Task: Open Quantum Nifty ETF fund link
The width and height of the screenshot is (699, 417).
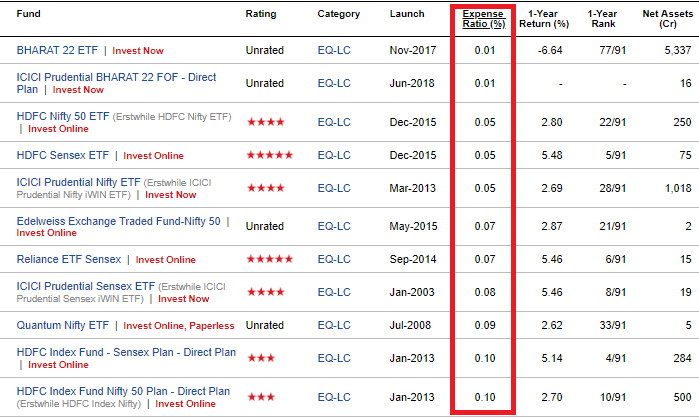Action: [62, 325]
